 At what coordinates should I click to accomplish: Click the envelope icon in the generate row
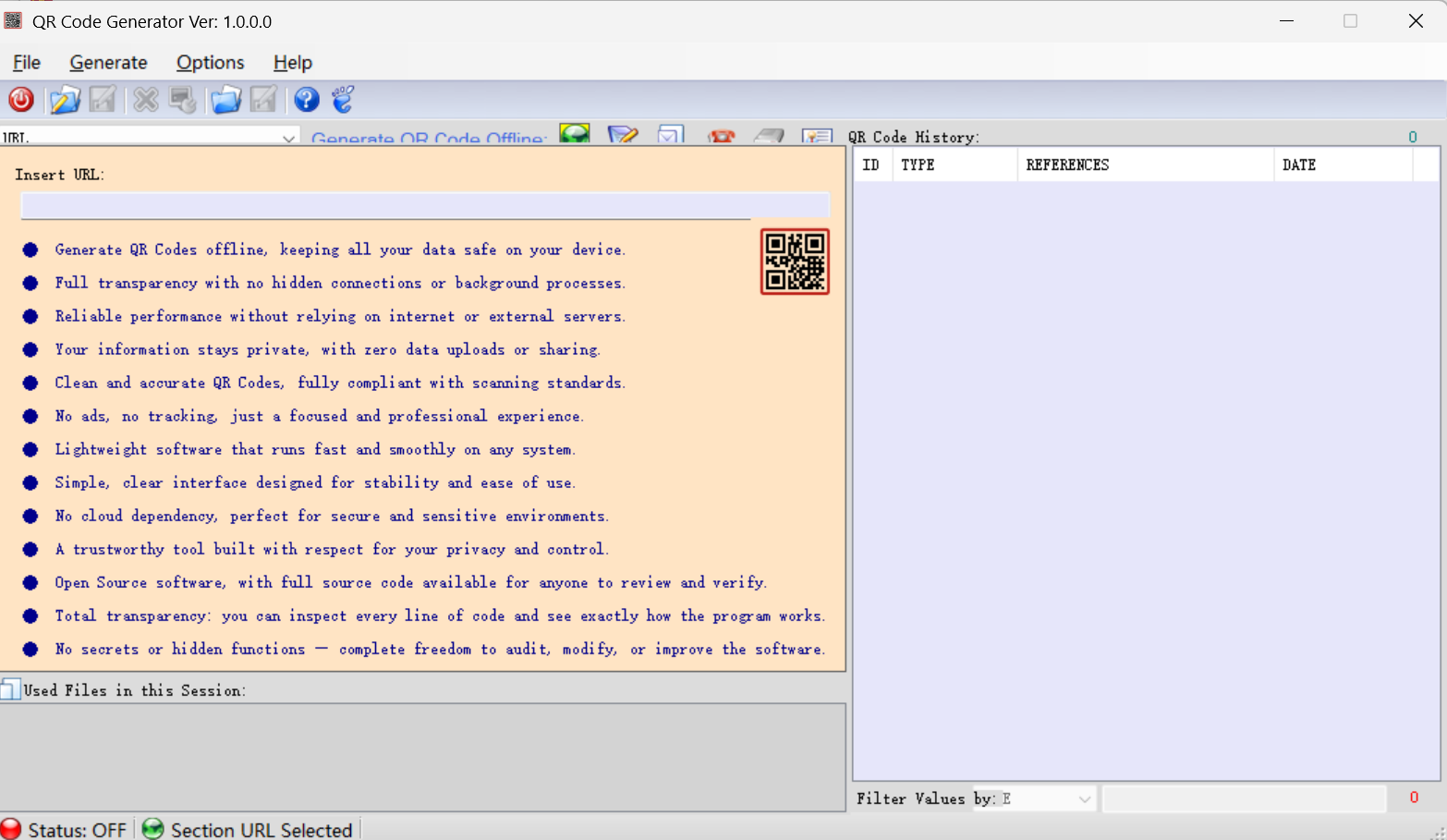(671, 137)
